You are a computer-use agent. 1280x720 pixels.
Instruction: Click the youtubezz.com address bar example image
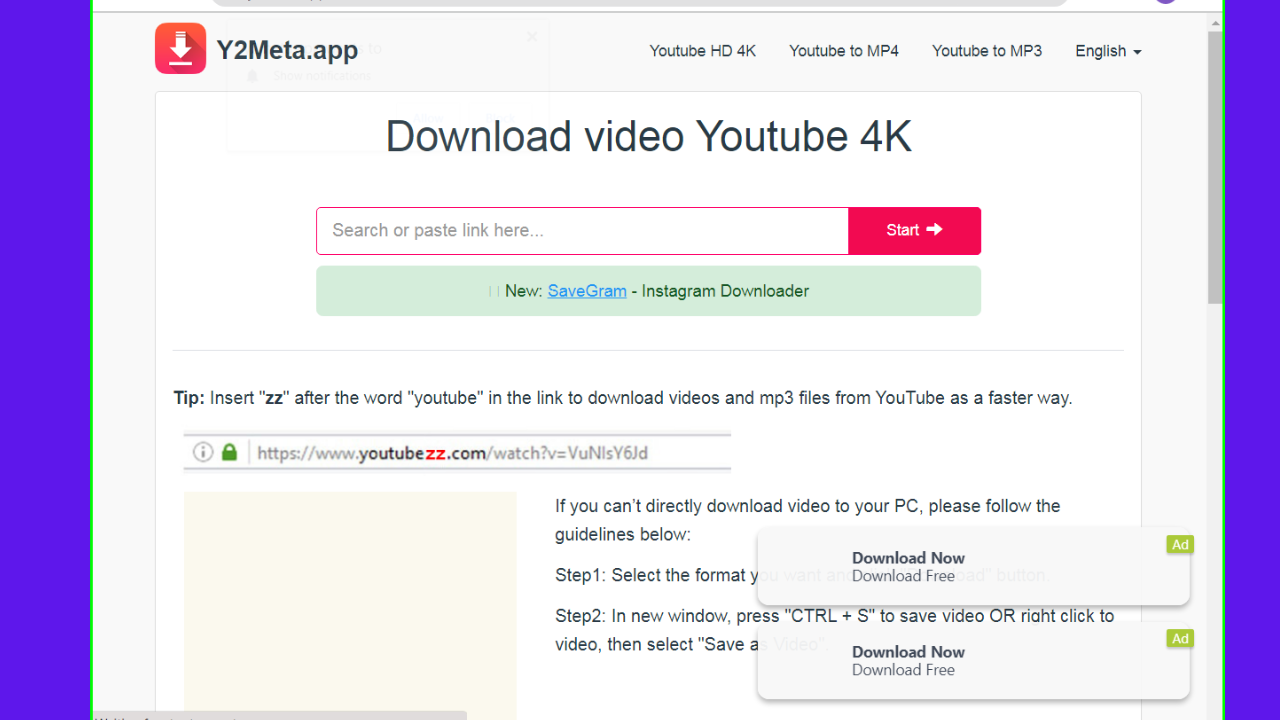tap(457, 452)
